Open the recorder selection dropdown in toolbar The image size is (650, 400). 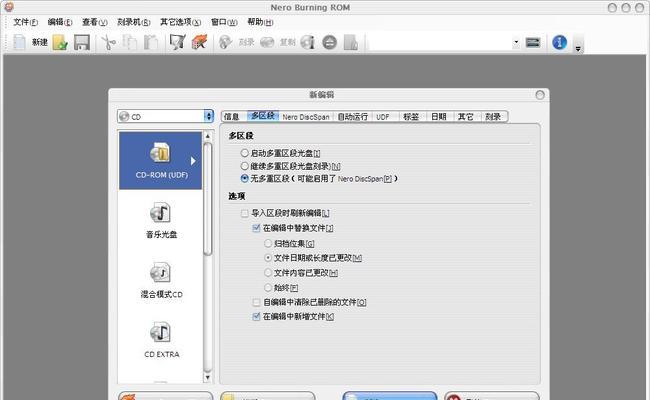[444, 42]
